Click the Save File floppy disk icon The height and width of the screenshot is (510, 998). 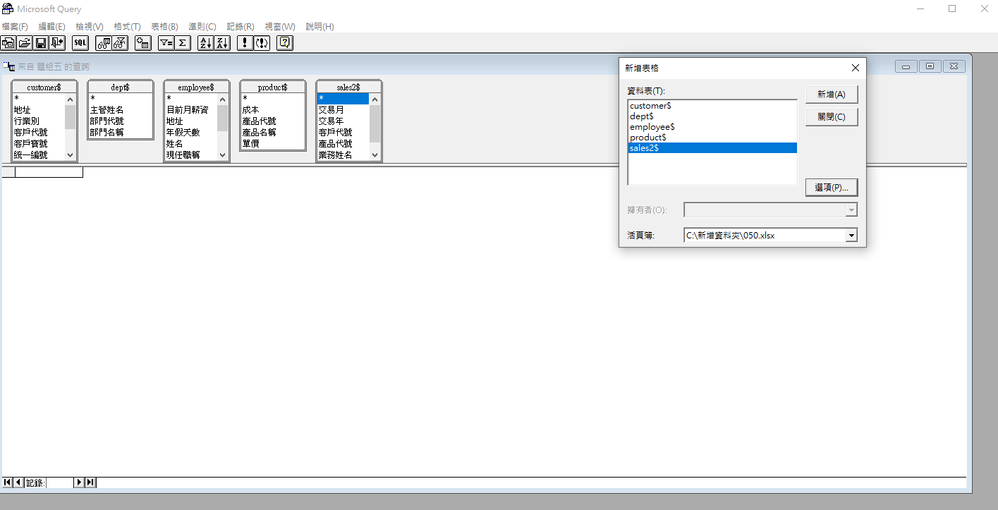click(41, 43)
